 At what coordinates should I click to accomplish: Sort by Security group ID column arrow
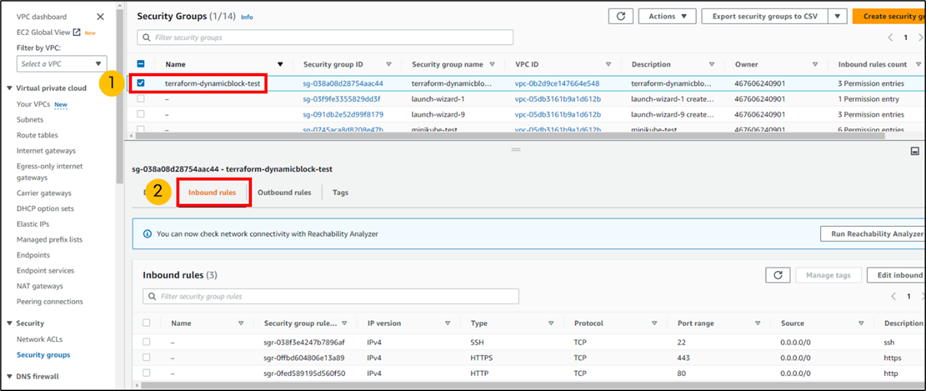click(389, 64)
